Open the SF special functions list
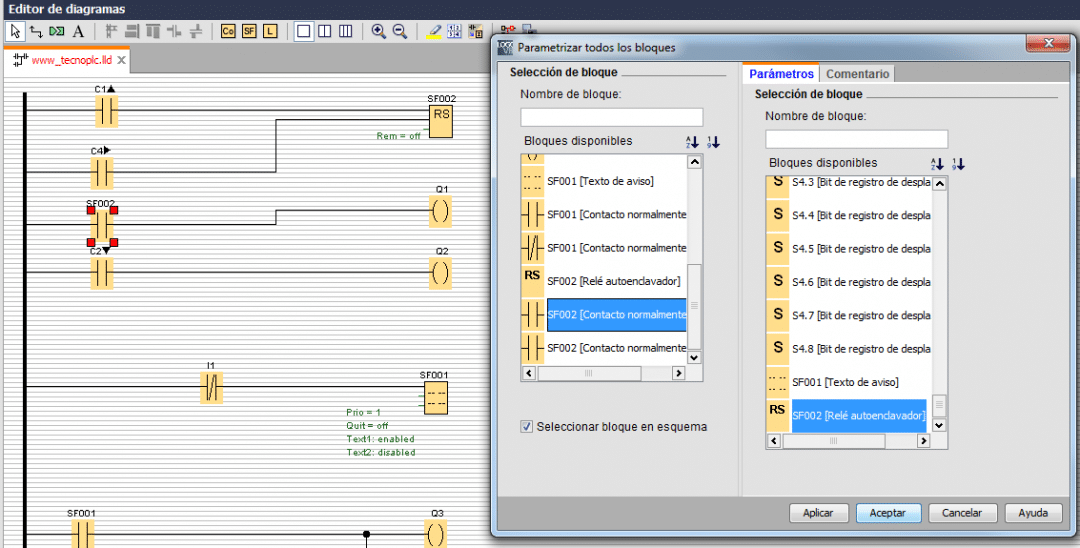The image size is (1080, 548). point(249,31)
